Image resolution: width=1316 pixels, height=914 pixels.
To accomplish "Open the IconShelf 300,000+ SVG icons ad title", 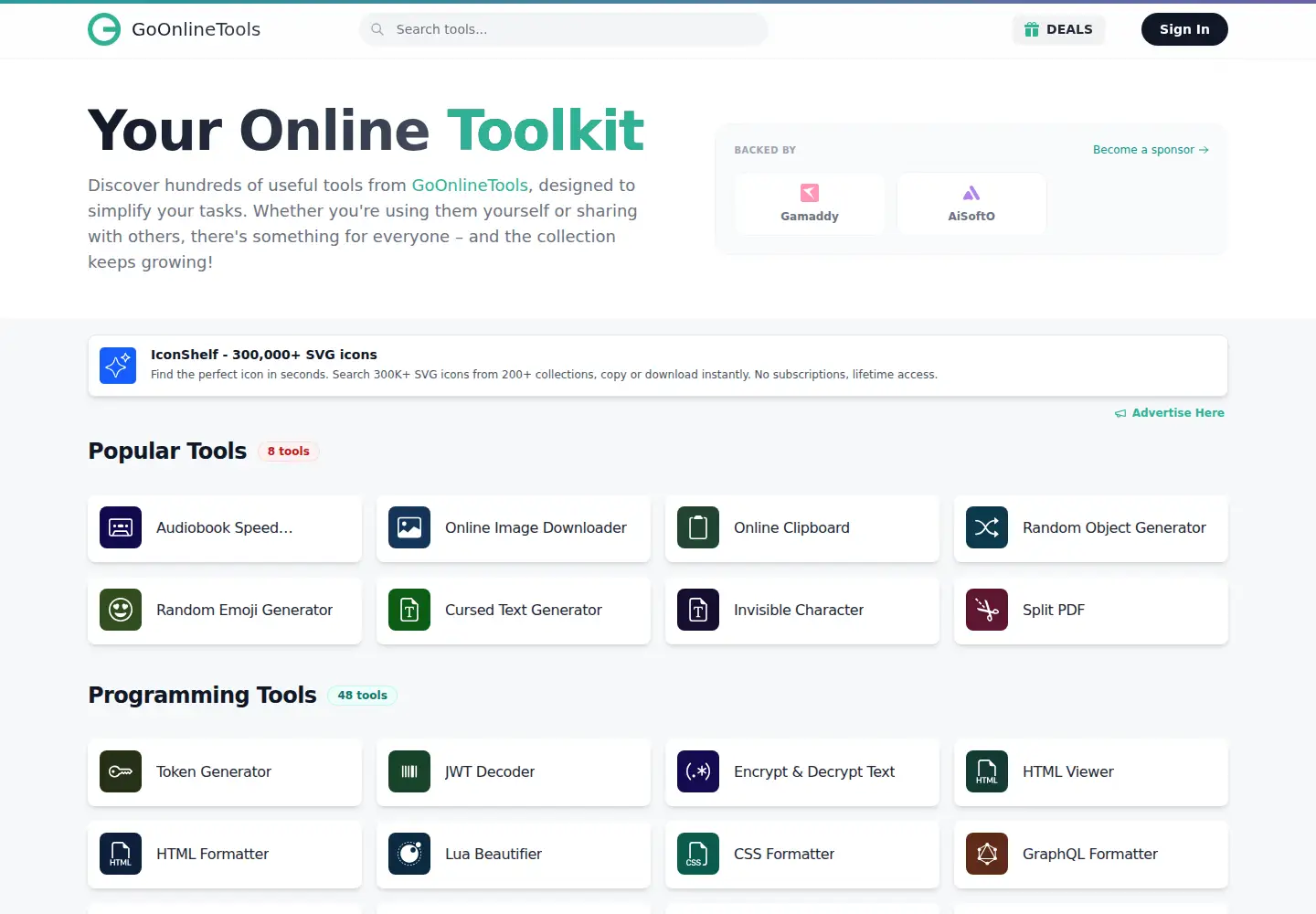I will pos(264,355).
